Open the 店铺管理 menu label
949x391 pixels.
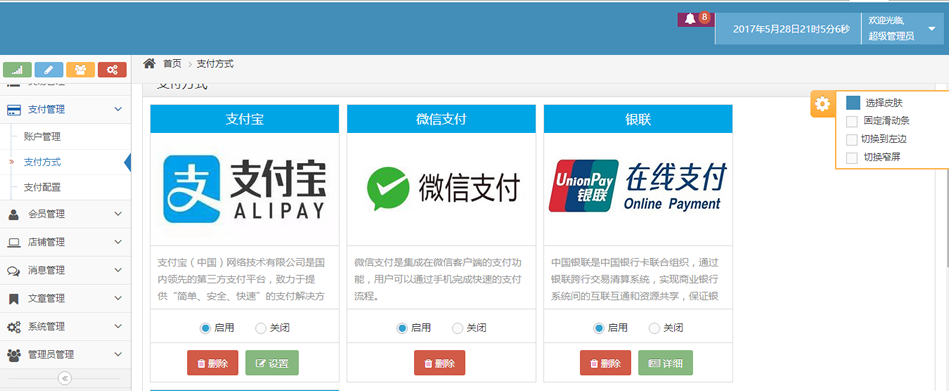tap(47, 242)
